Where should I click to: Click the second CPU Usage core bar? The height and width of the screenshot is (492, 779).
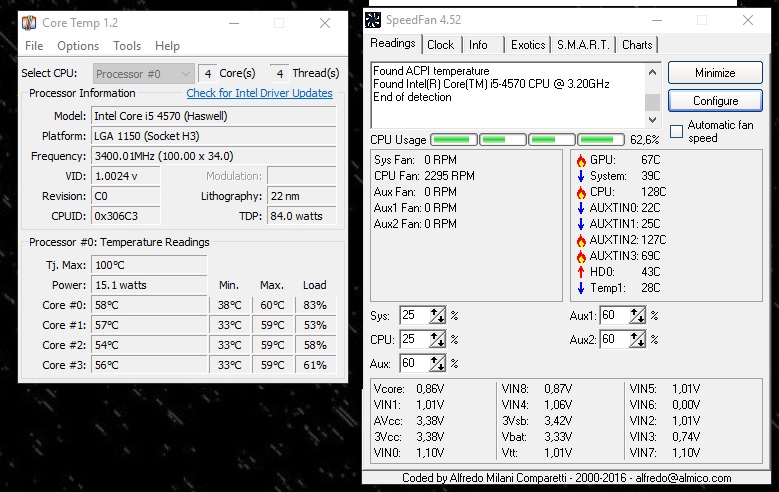click(x=502, y=140)
